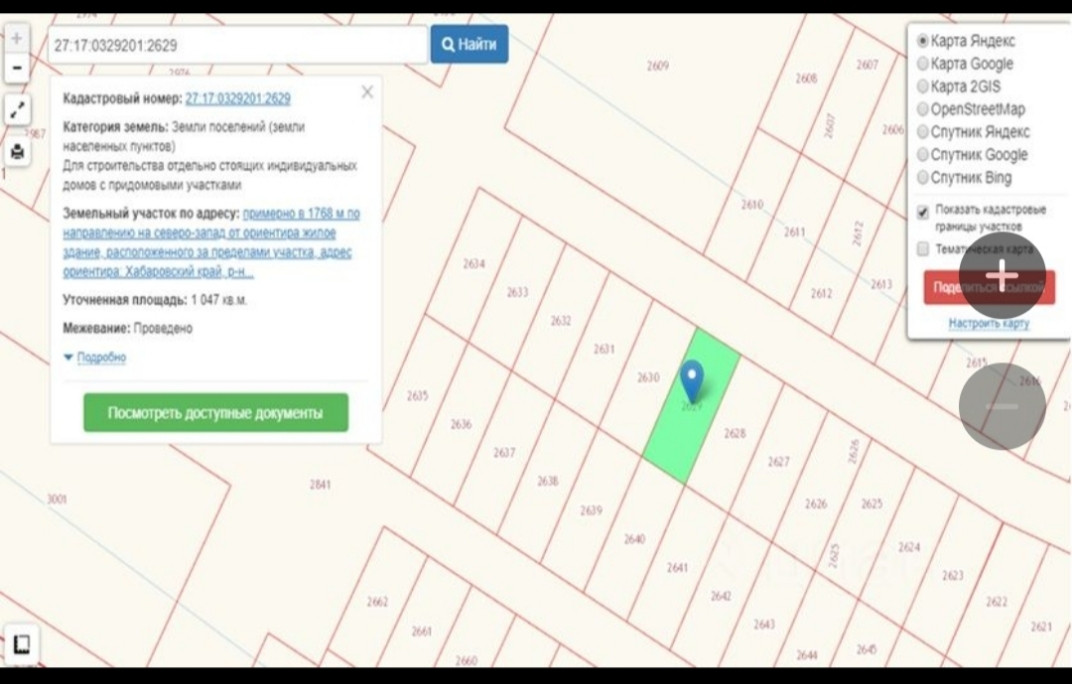Tap the large round minus zoom overlay

tap(1002, 406)
